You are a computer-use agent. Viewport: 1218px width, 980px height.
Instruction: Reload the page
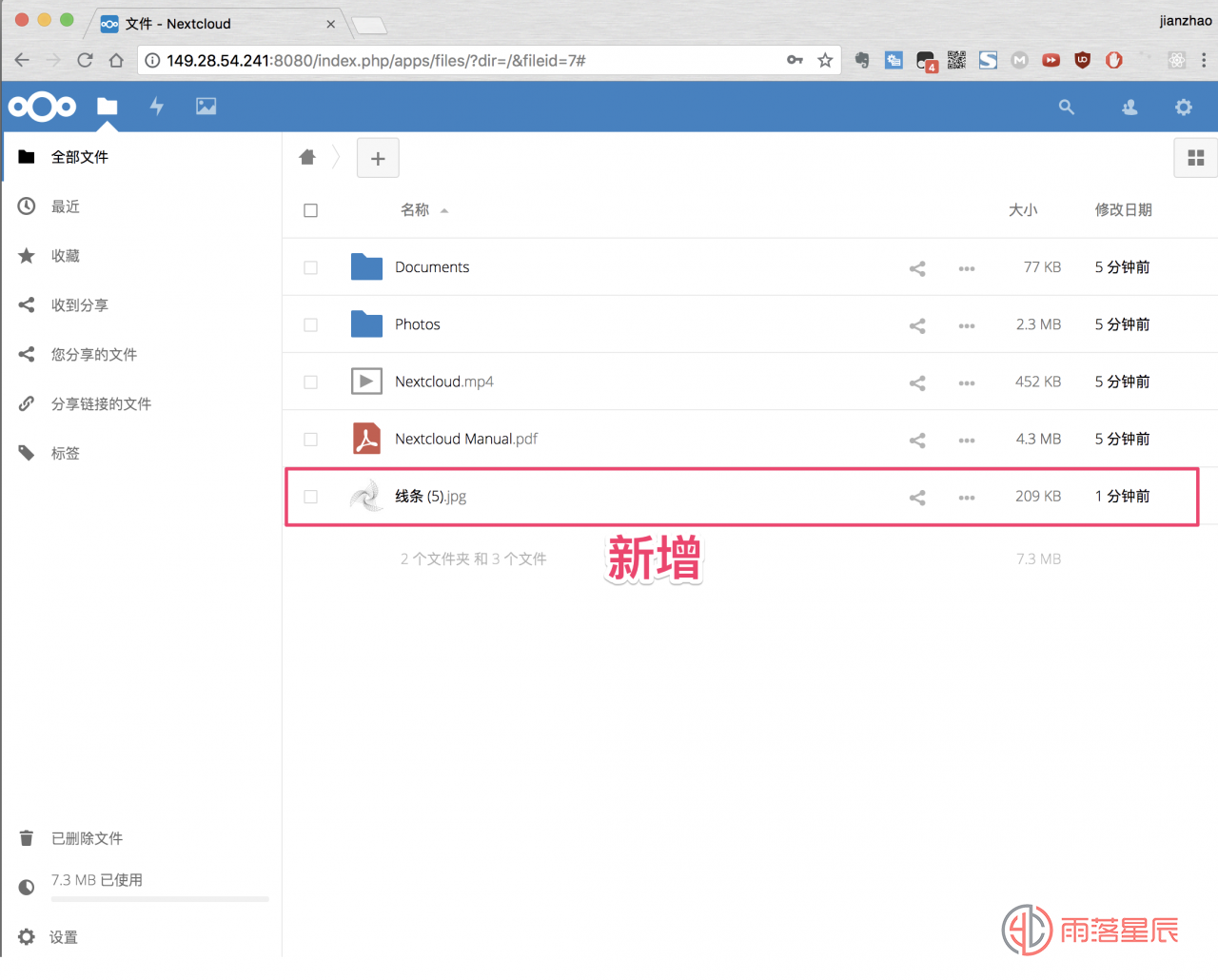pos(85,60)
